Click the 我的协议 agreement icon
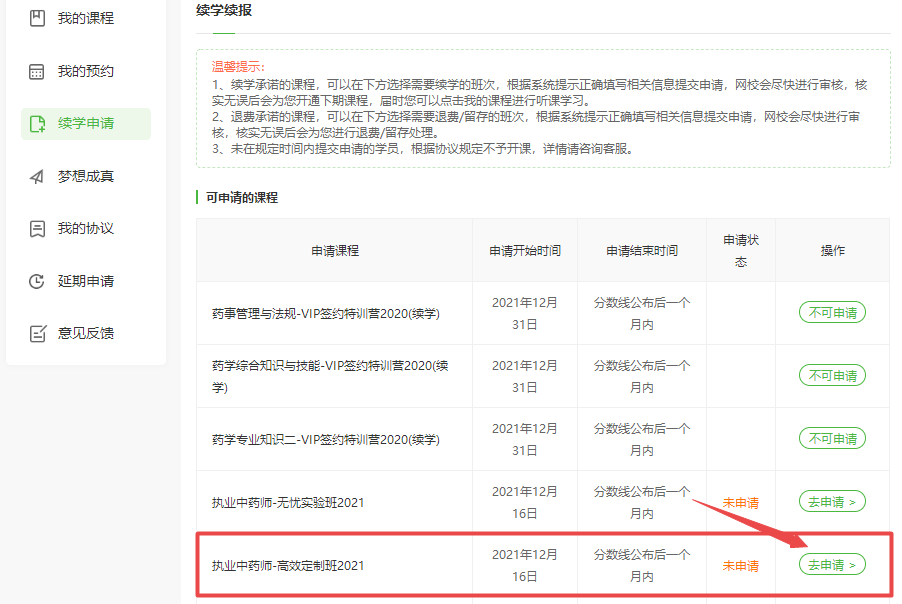Screen dimensions: 902x604 (37, 229)
